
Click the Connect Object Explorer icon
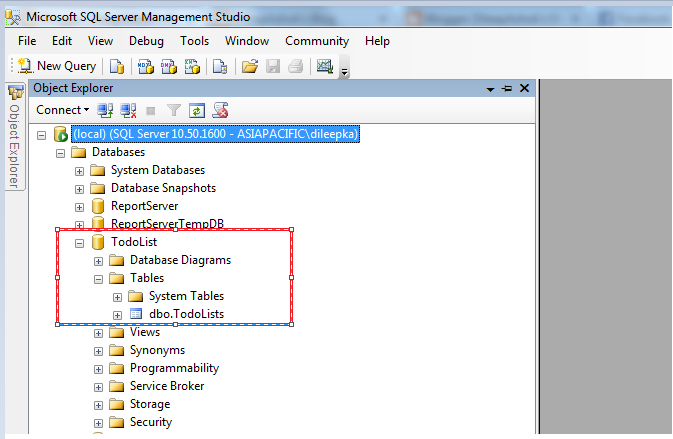pyautogui.click(x=105, y=111)
